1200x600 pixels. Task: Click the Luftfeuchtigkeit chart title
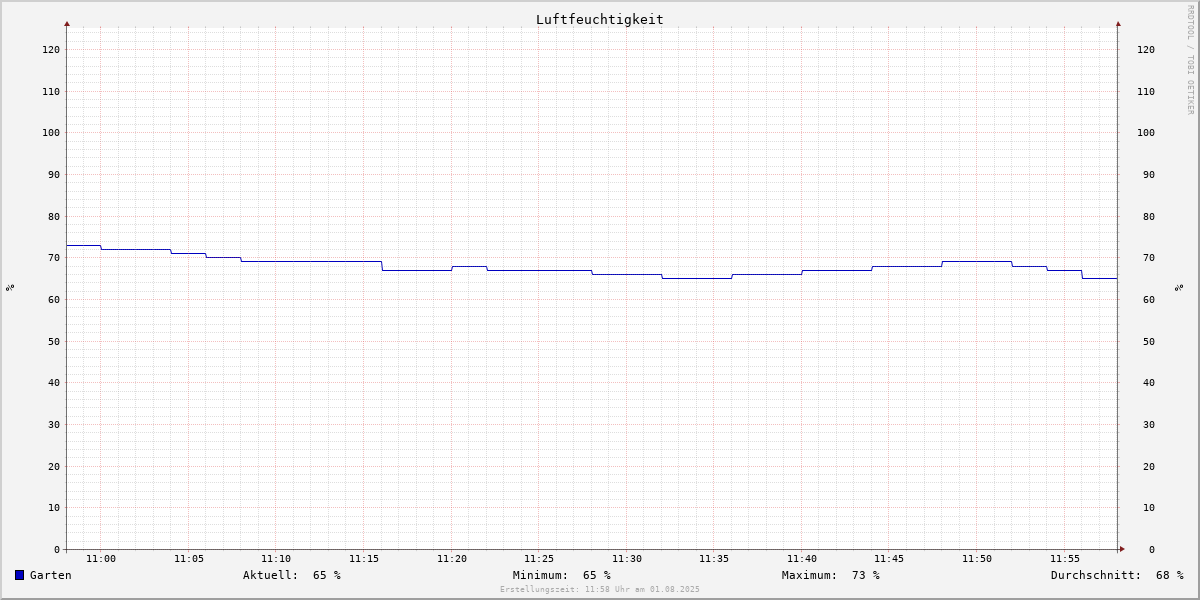coord(599,19)
